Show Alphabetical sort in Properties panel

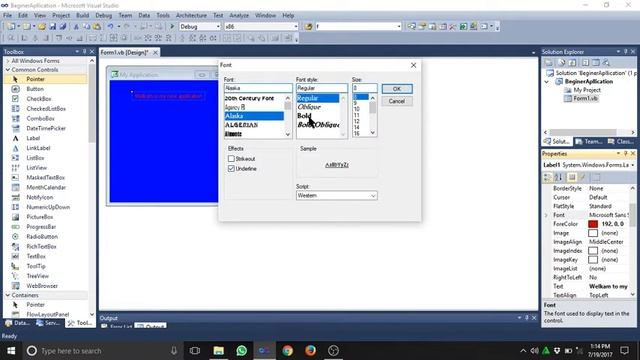558,177
